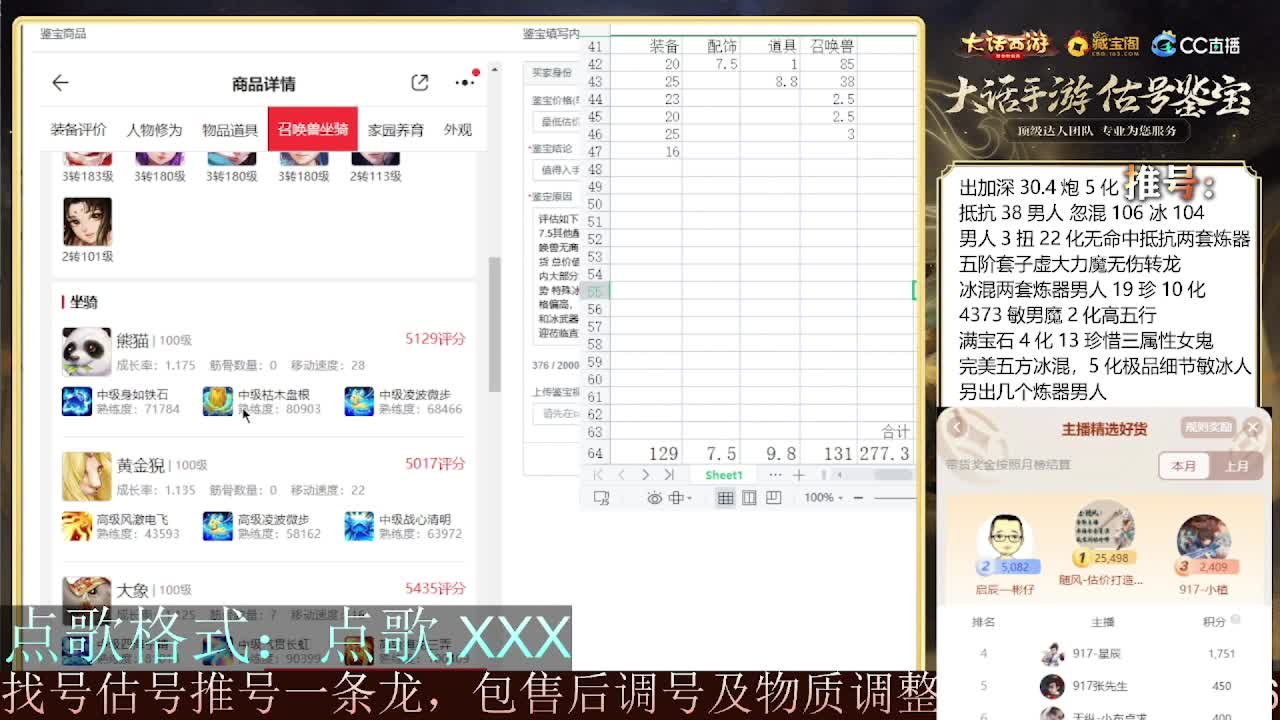This screenshot has width=1280, height=720.
Task: Switch to the 物品道具 tab
Action: point(230,130)
